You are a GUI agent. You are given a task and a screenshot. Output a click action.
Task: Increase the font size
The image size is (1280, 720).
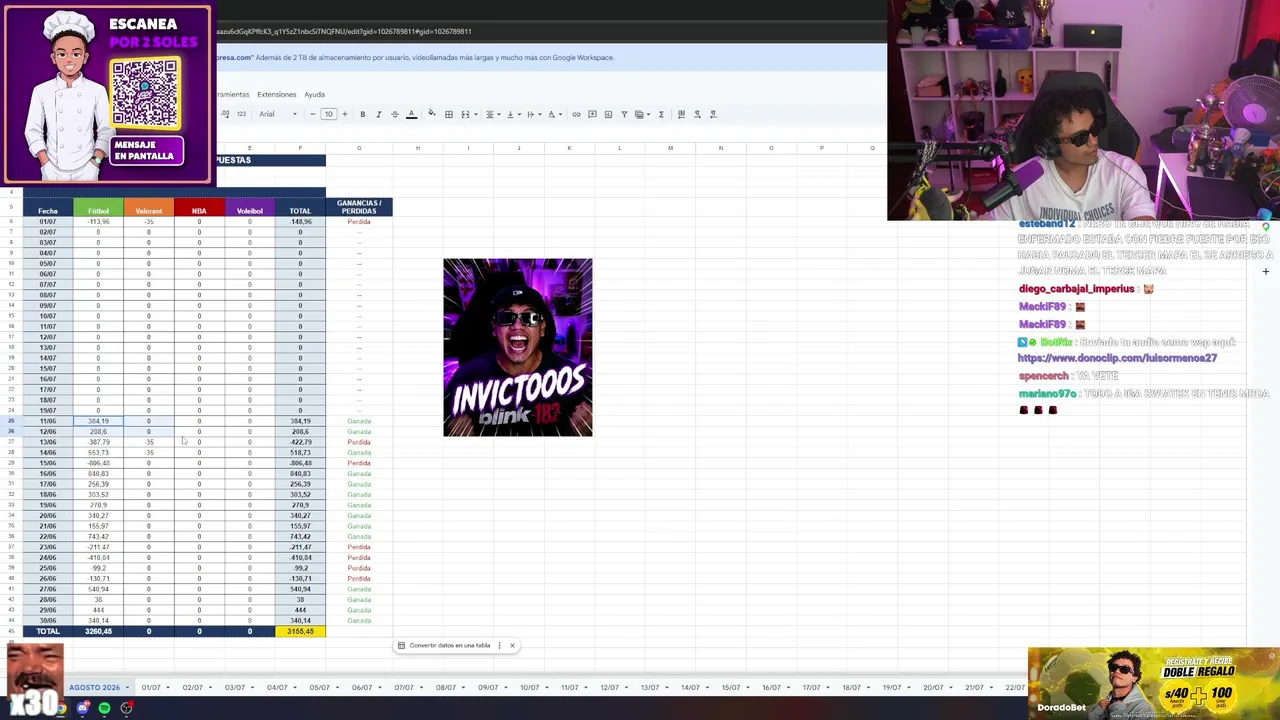(345, 114)
